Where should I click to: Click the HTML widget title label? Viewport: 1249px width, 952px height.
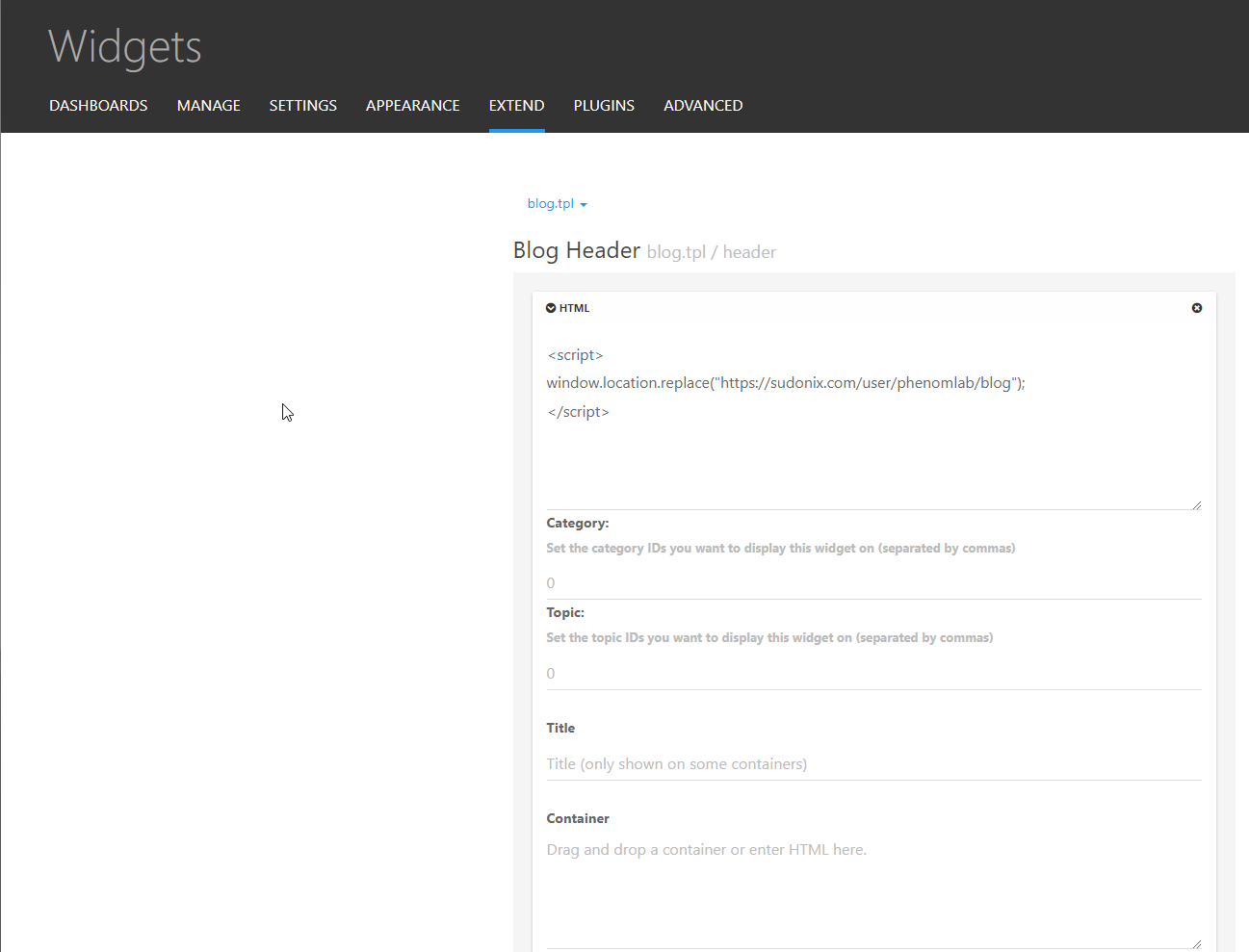[574, 308]
